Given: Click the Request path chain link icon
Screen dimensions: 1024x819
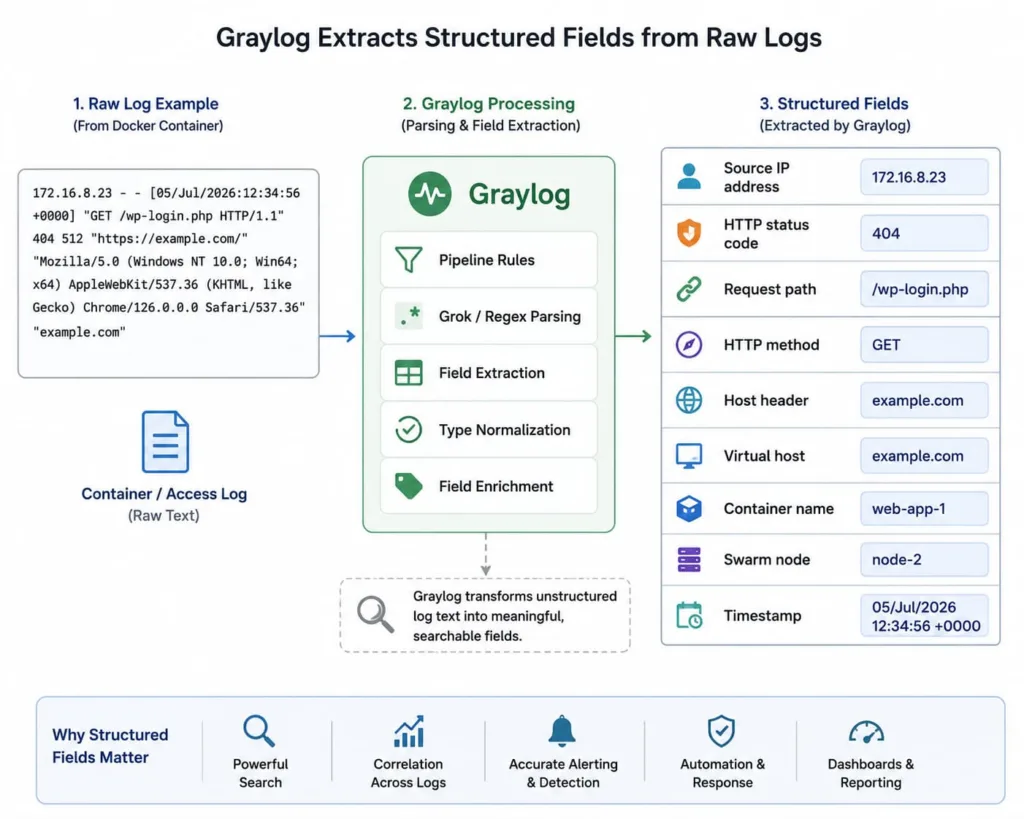Looking at the screenshot, I should click(x=688, y=289).
